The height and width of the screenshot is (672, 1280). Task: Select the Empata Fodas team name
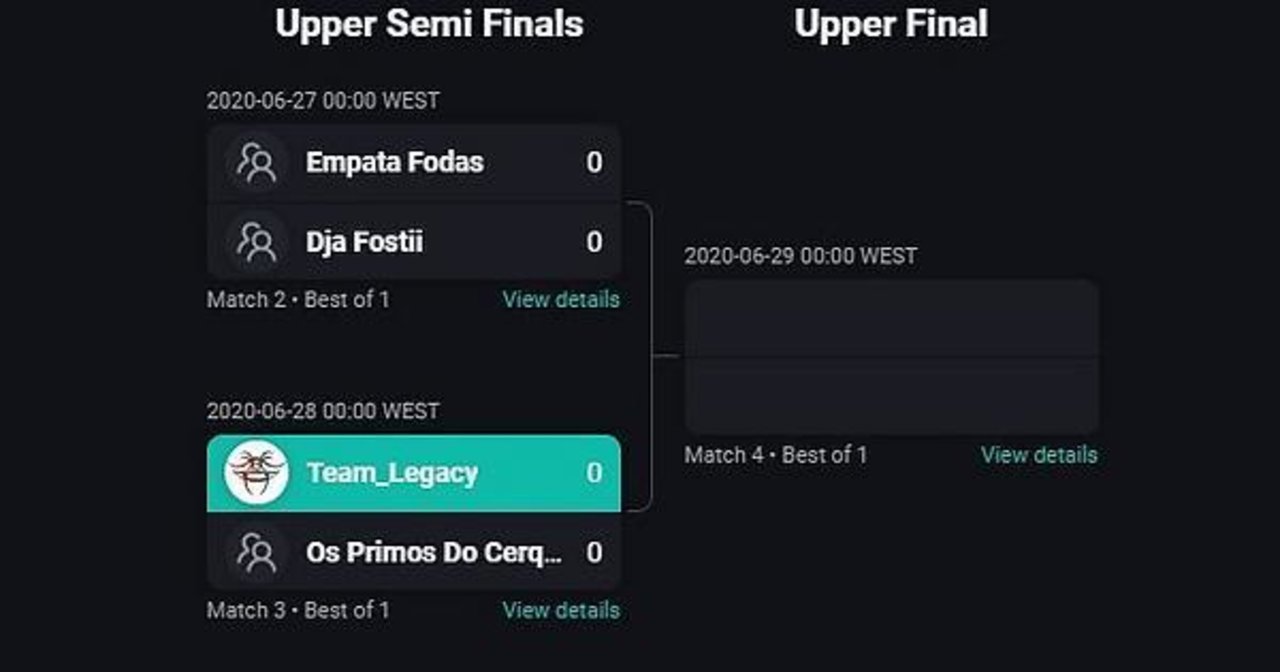pos(394,163)
